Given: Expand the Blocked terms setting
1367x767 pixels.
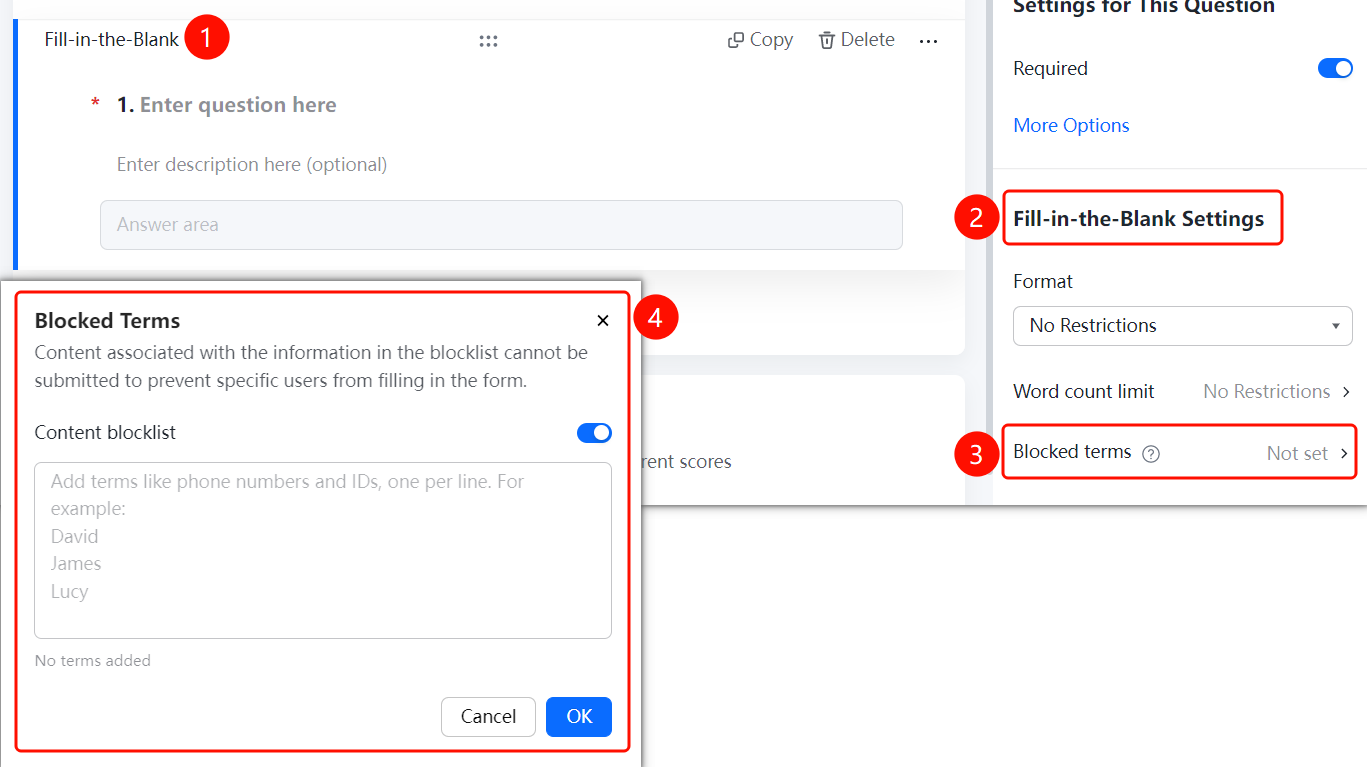Looking at the screenshot, I should [1181, 453].
